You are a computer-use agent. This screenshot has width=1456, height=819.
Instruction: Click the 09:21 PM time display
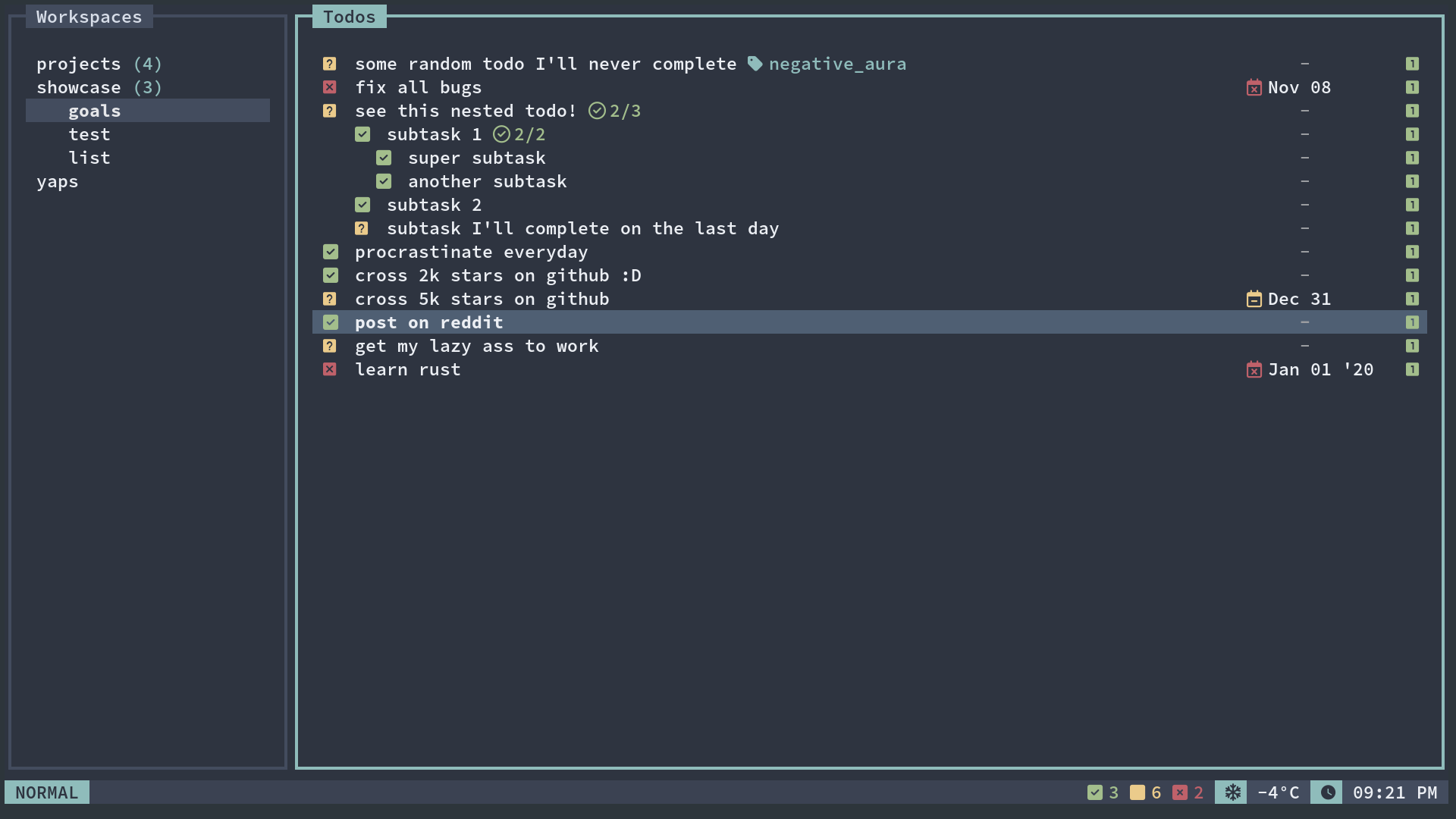[1395, 792]
